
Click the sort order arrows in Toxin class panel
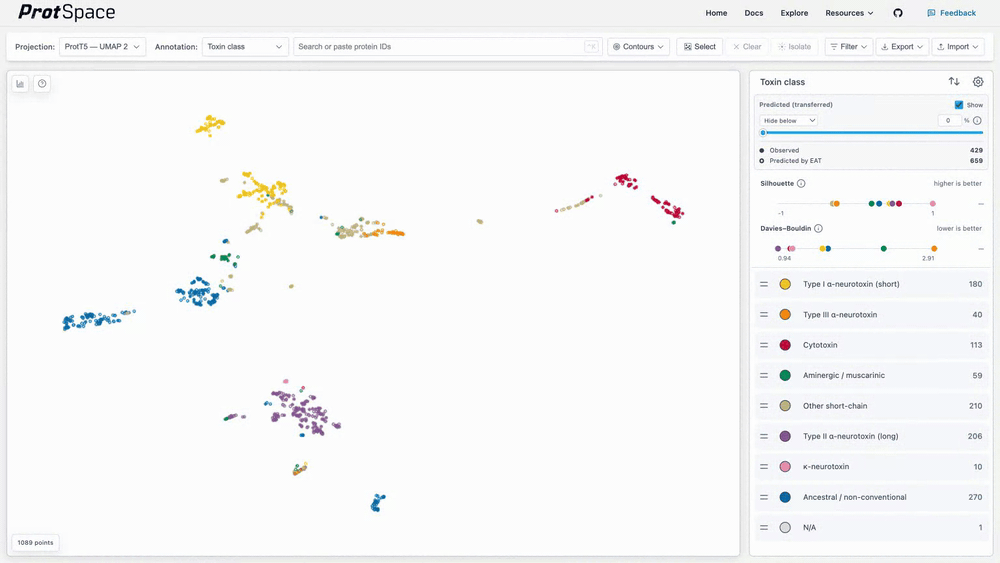tap(954, 82)
